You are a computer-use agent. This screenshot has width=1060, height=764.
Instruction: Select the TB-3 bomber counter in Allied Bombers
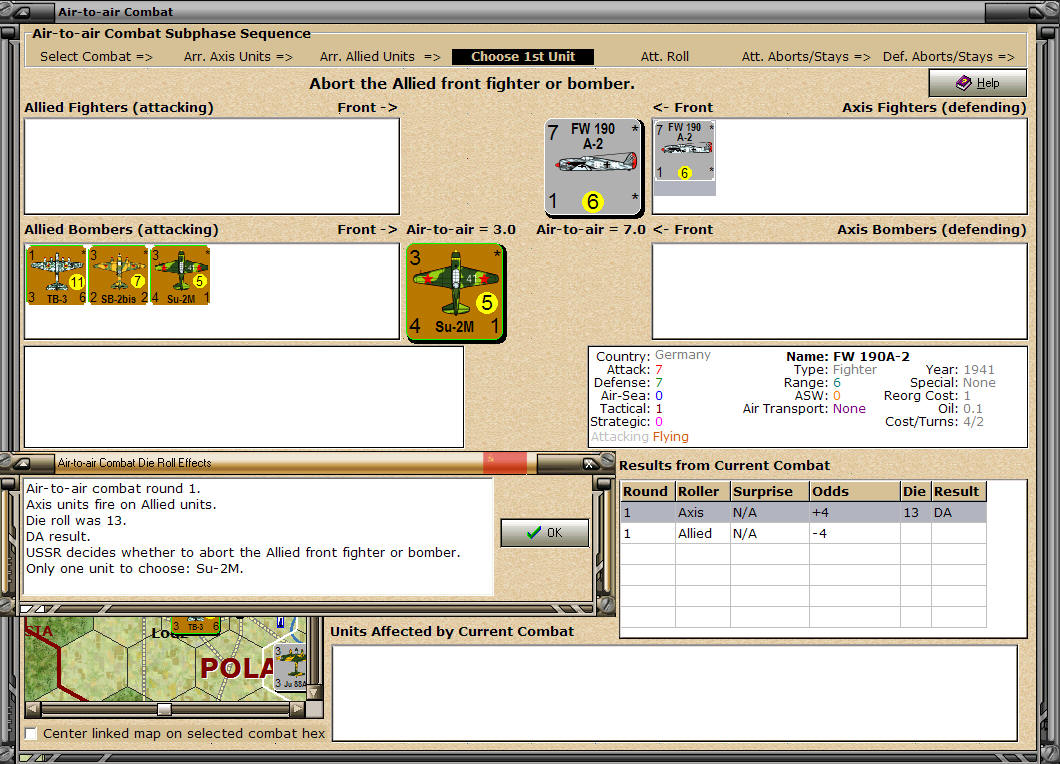(x=57, y=275)
